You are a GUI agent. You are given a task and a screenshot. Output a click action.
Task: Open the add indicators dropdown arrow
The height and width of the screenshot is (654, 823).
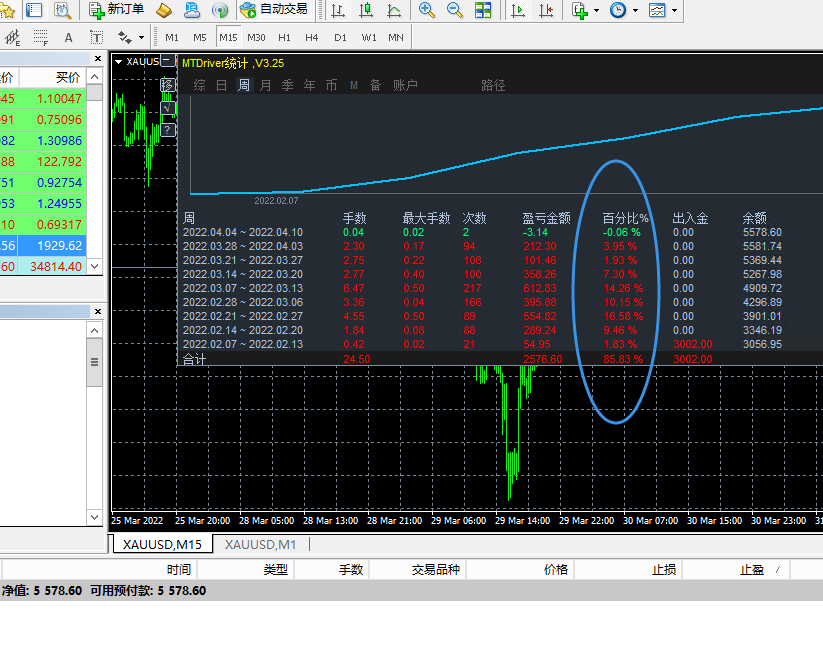coord(596,10)
